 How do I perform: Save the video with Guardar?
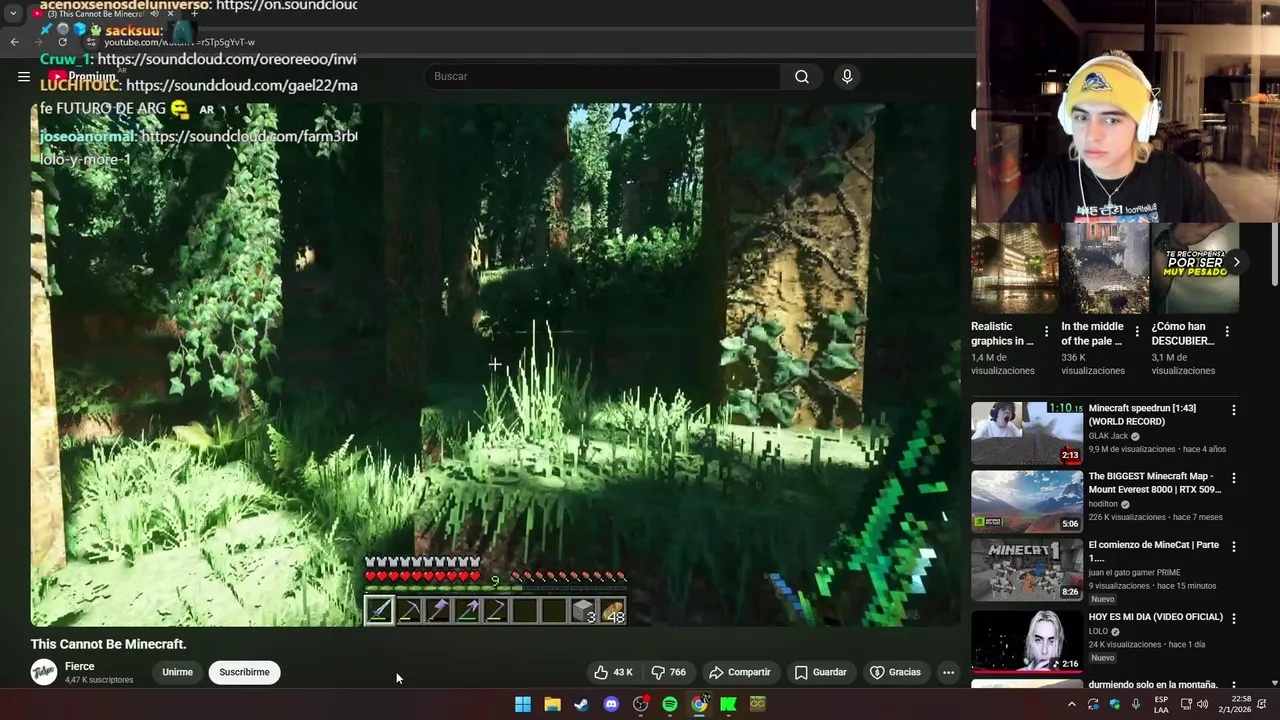(820, 672)
